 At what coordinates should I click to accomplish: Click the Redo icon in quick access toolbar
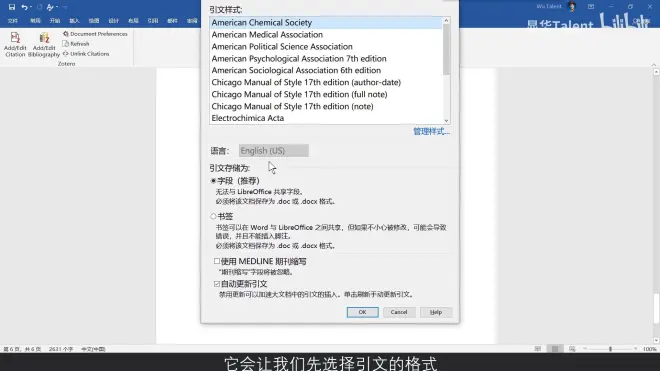(x=39, y=7)
